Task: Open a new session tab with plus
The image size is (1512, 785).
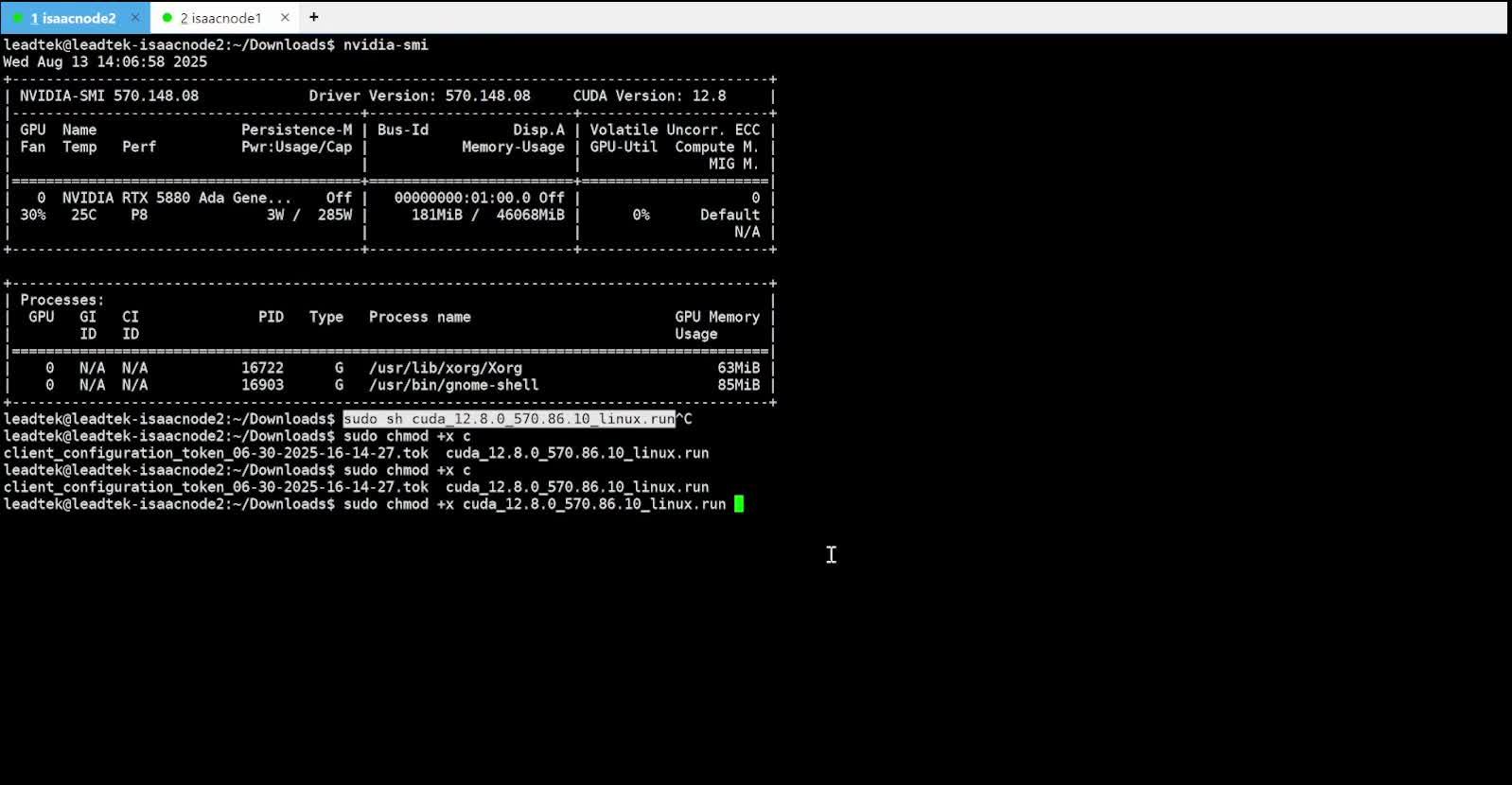Action: pyautogui.click(x=313, y=17)
